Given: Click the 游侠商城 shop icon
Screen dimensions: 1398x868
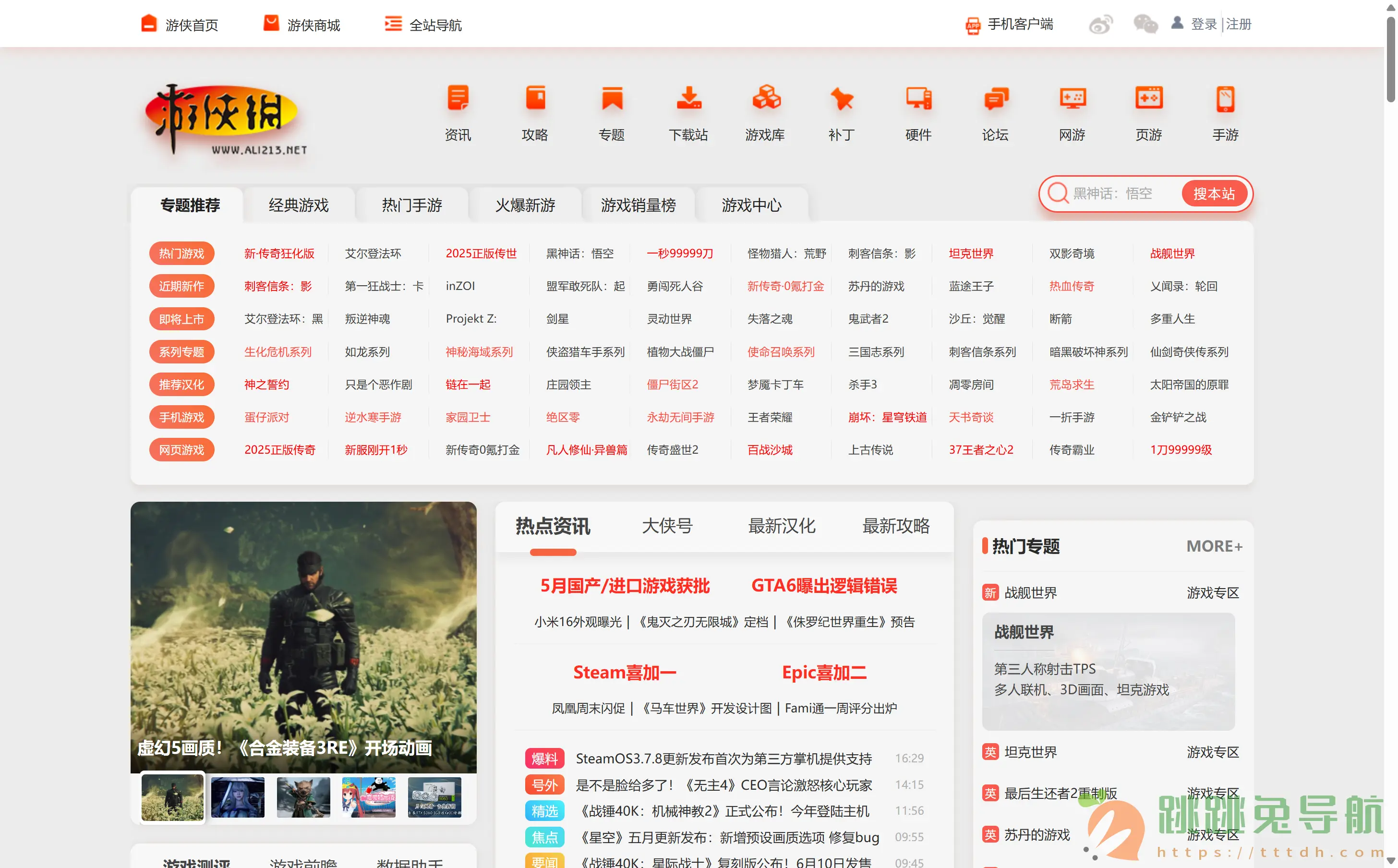Looking at the screenshot, I should 271,24.
